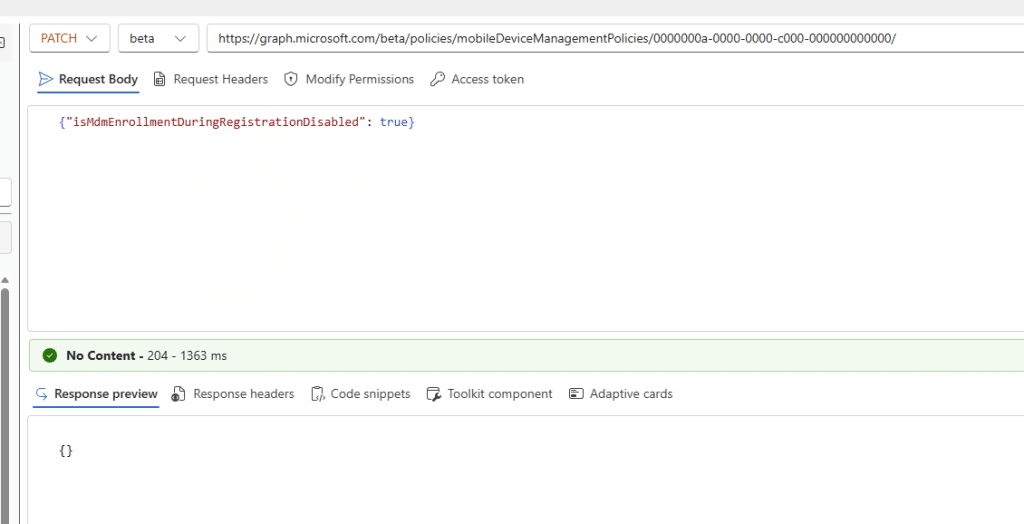Click the green success checkmark icon
The height and width of the screenshot is (524, 1024).
[50, 355]
